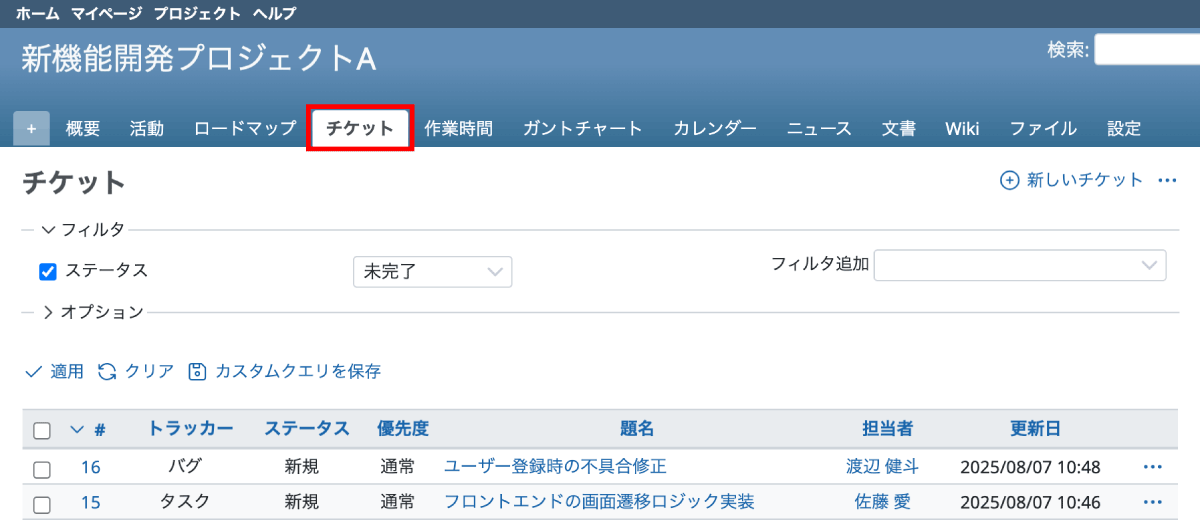Select the checkbox for ticket 16
This screenshot has height=525, width=1200.
[x=42, y=468]
